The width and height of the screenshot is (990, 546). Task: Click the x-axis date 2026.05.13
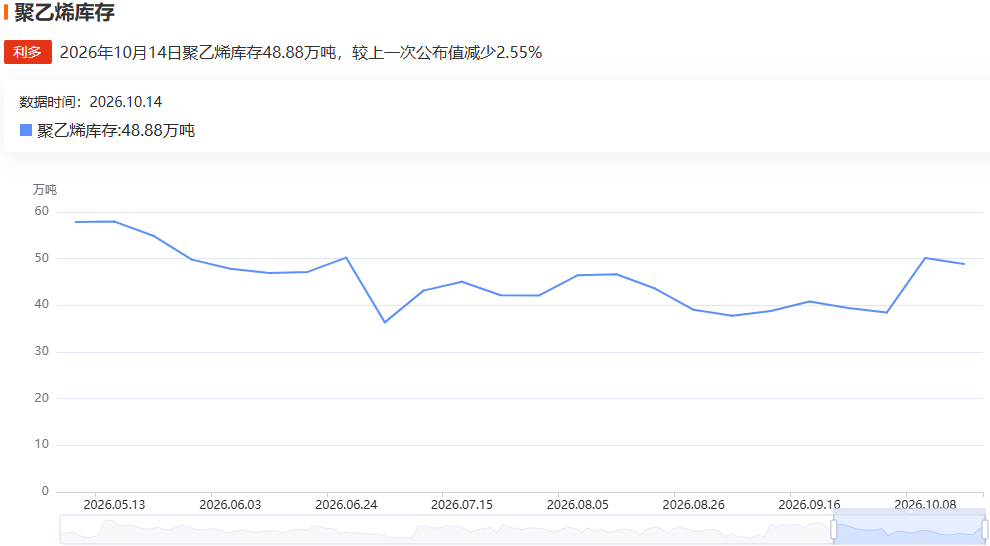pyautogui.click(x=114, y=505)
